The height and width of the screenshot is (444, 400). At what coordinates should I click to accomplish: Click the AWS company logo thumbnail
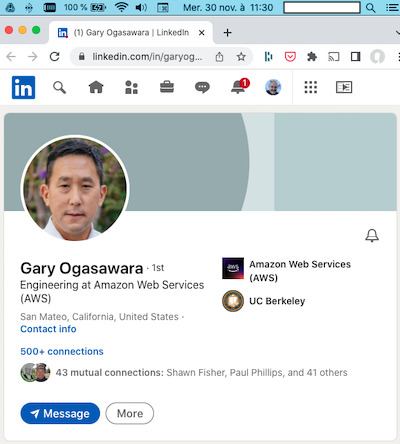point(233,268)
